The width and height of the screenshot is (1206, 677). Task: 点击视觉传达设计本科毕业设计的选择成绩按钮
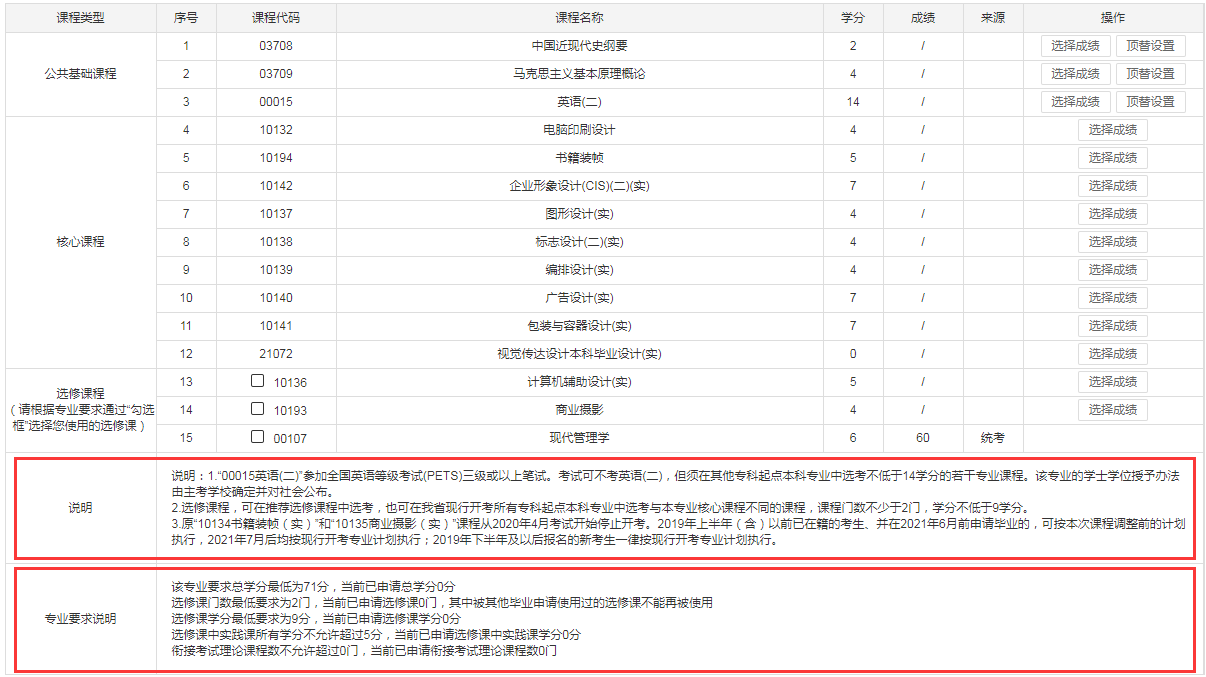point(1112,353)
